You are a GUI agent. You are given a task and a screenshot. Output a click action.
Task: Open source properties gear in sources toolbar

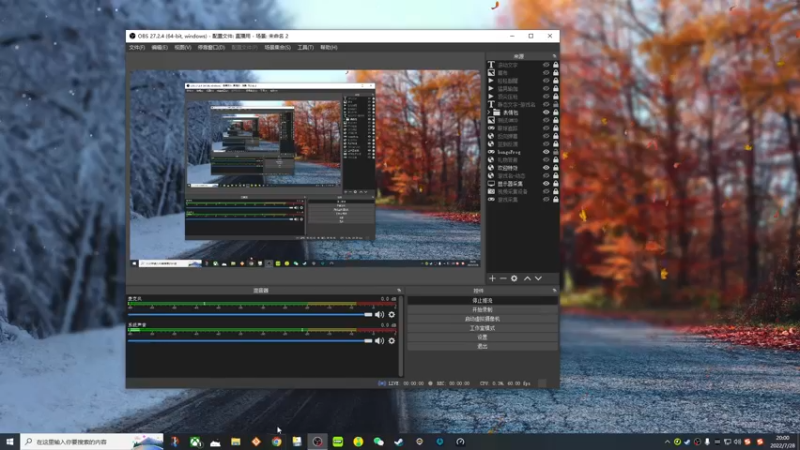click(x=515, y=278)
